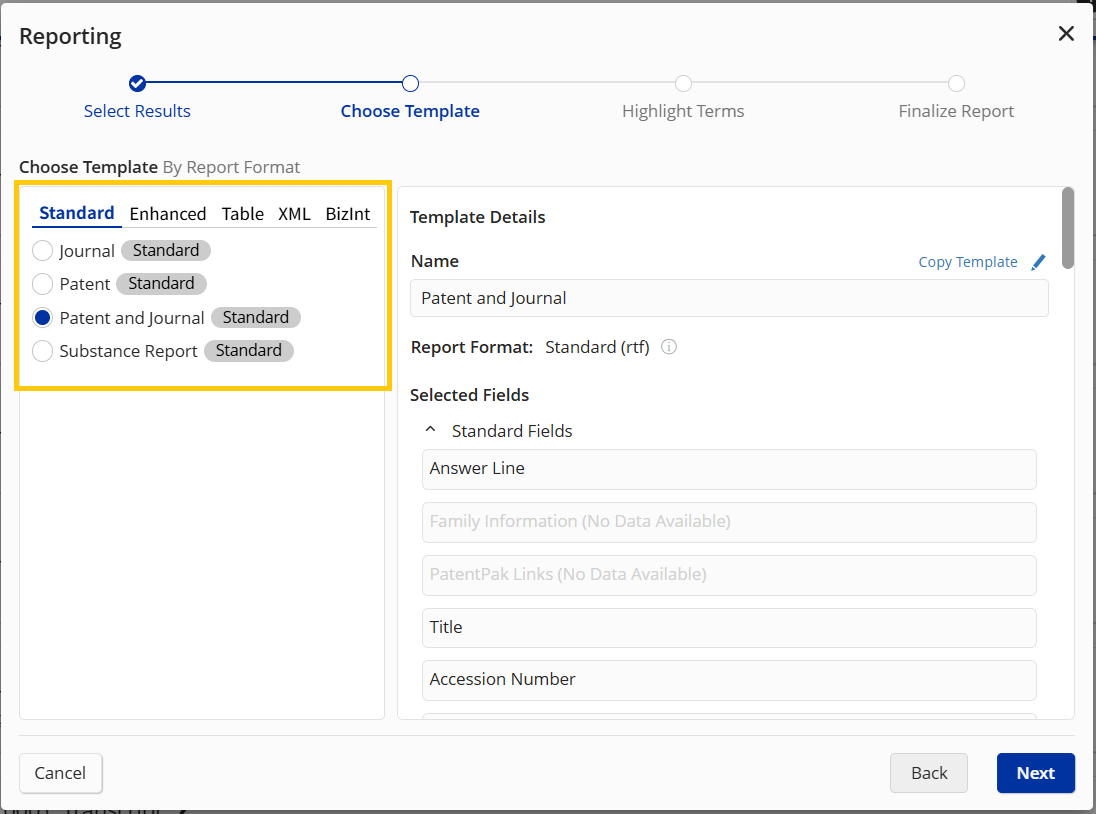Collapse the Standard Fields section chevron
Screen dimensions: 1096x814
tap(431, 430)
